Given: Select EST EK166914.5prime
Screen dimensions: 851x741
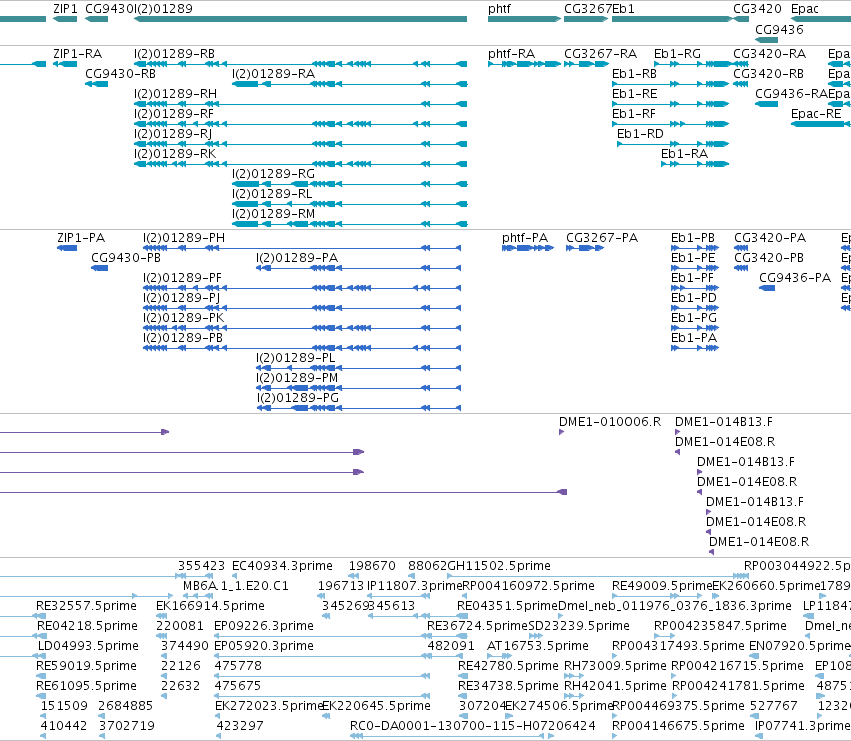Looking at the screenshot, I should click(210, 606).
